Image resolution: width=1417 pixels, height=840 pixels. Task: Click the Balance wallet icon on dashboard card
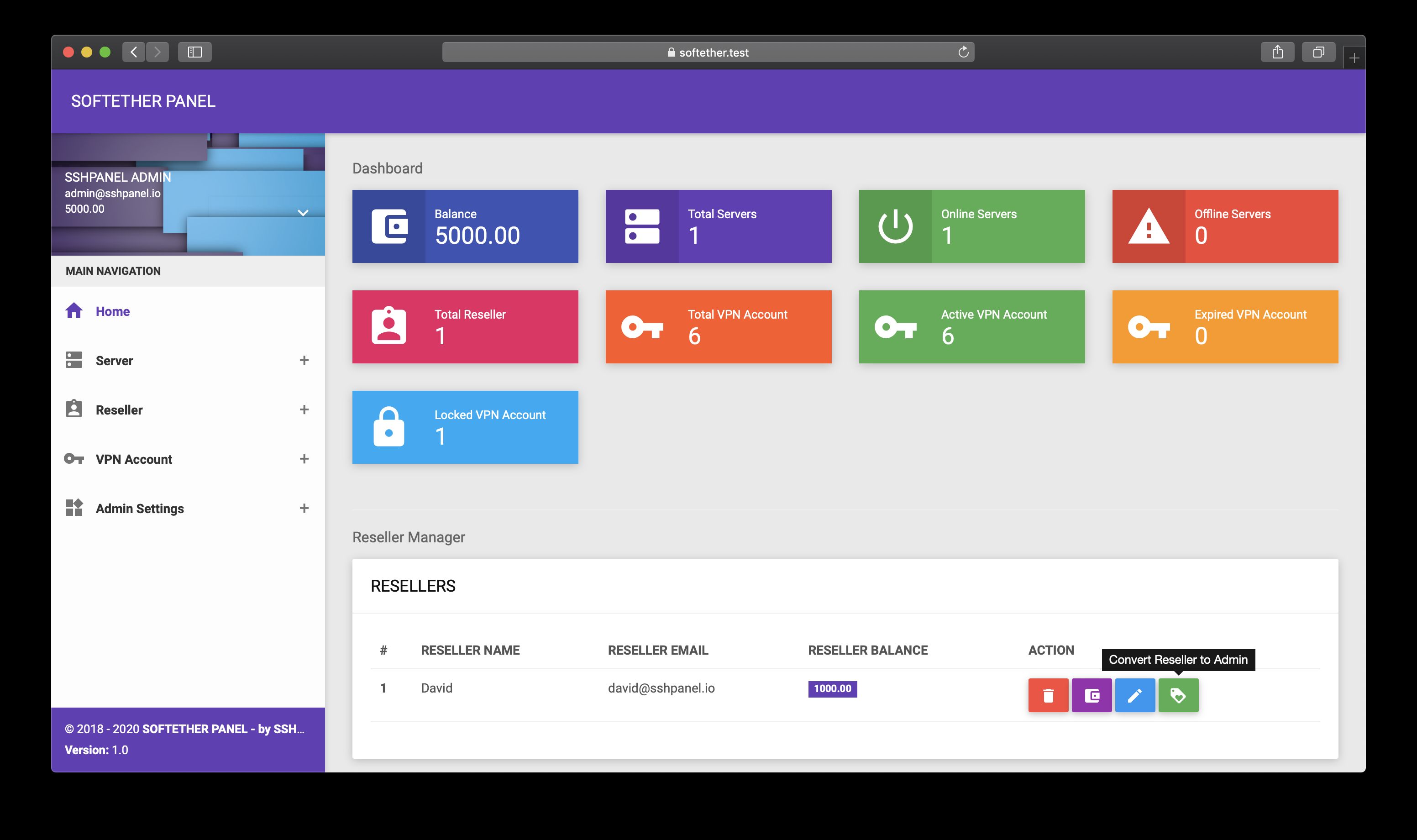pos(389,226)
